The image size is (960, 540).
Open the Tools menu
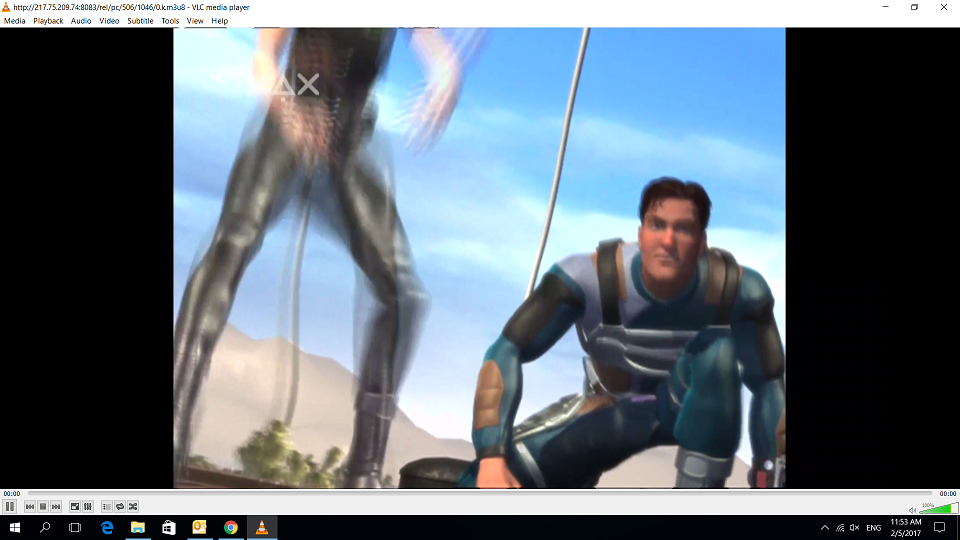[170, 21]
